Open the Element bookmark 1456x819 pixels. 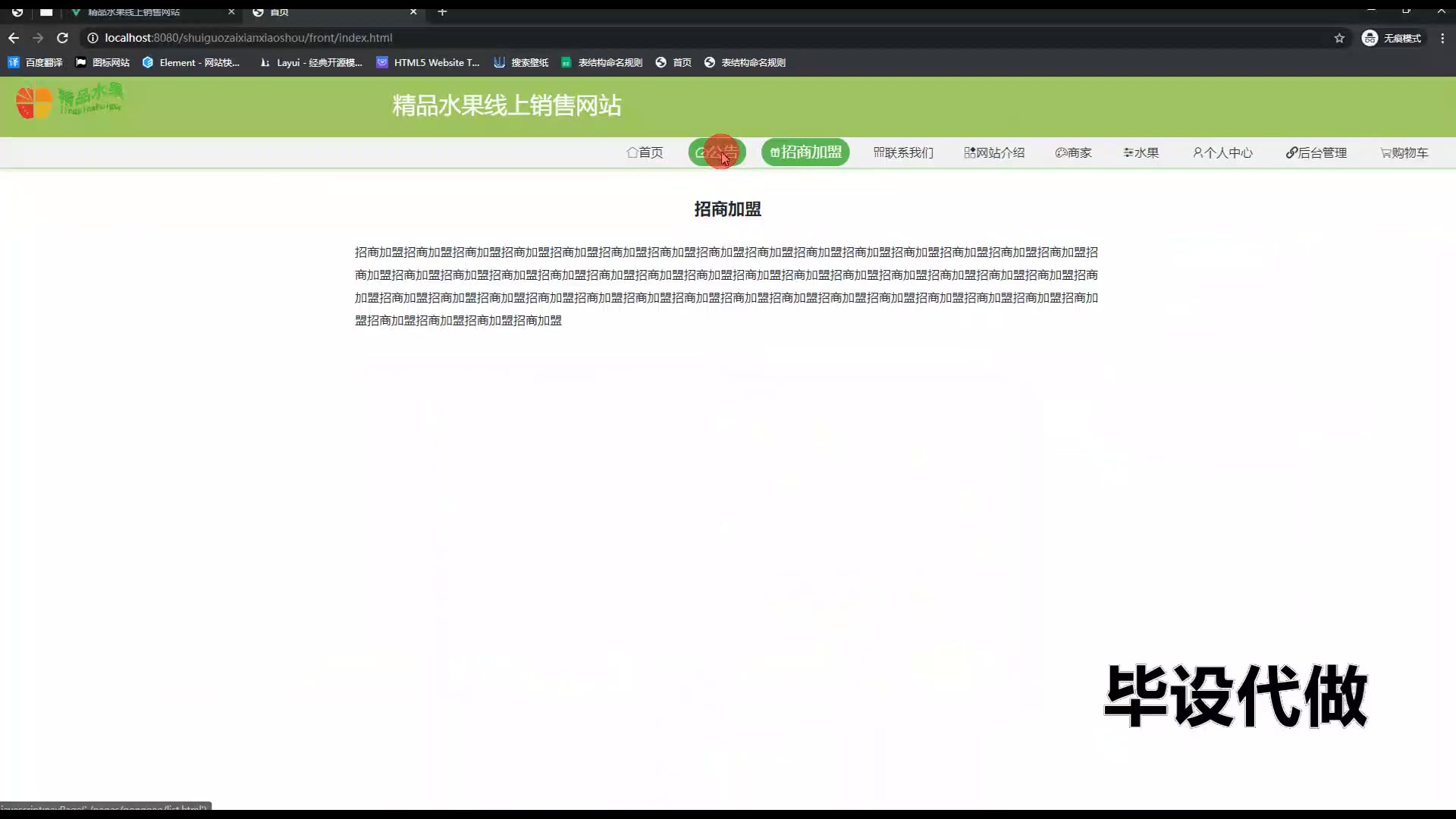coord(191,63)
